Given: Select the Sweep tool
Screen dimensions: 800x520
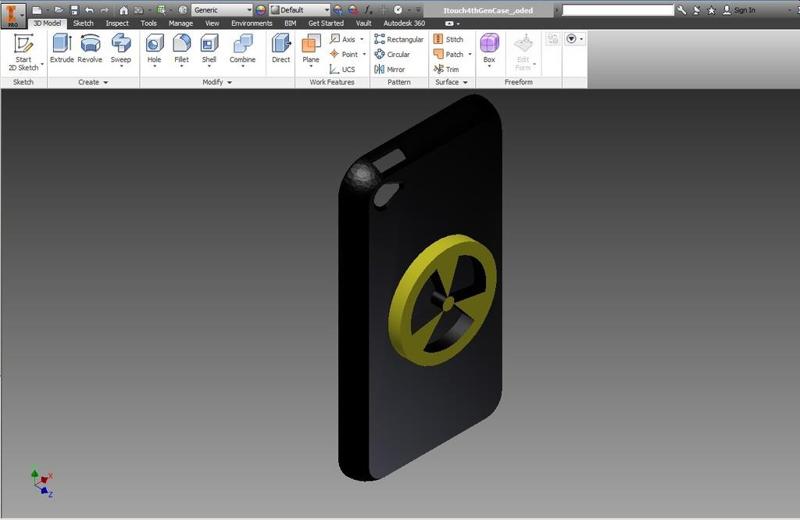Looking at the screenshot, I should (121, 49).
